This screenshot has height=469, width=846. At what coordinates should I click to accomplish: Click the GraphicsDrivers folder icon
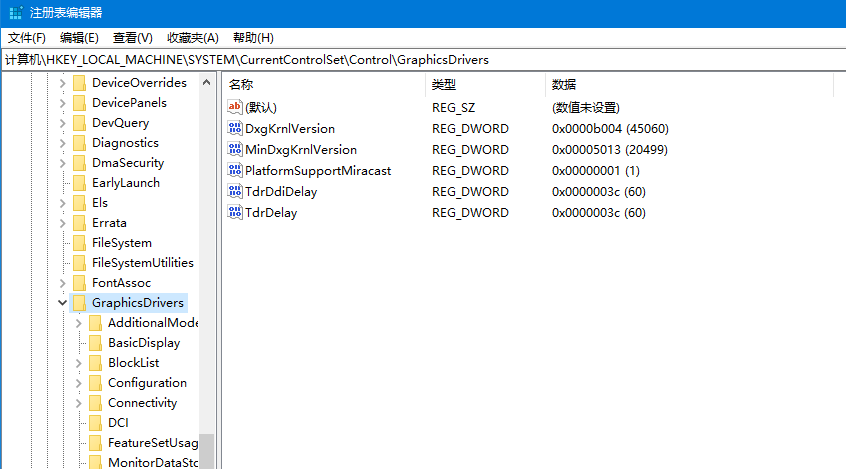tap(79, 303)
